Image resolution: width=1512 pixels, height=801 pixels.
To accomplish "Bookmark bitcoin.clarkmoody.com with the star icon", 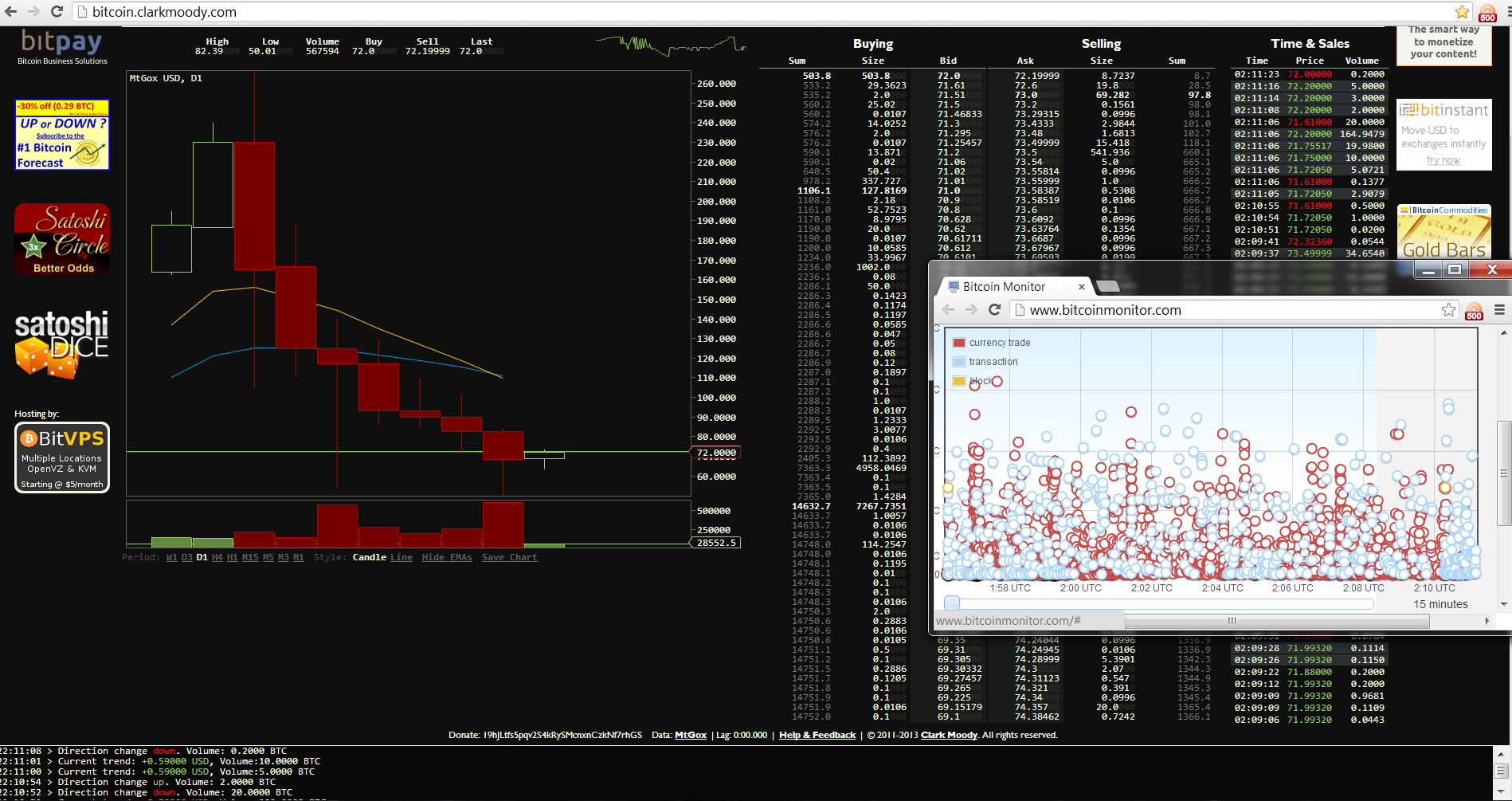I will click(1462, 12).
